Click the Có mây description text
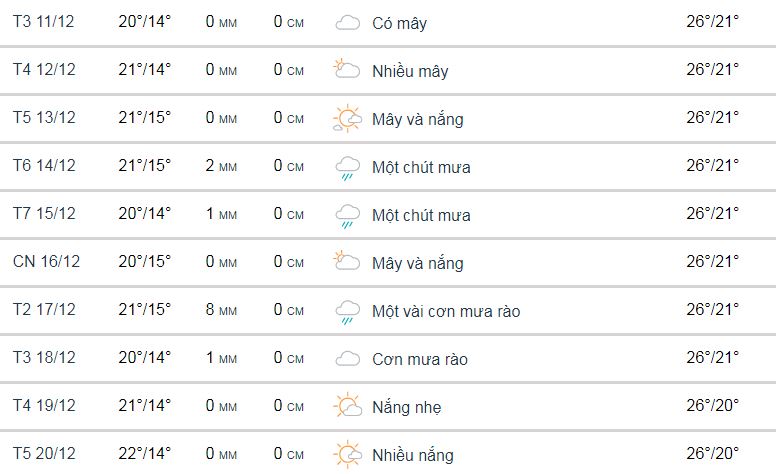Image resolution: width=776 pixels, height=474 pixels. tap(399, 23)
